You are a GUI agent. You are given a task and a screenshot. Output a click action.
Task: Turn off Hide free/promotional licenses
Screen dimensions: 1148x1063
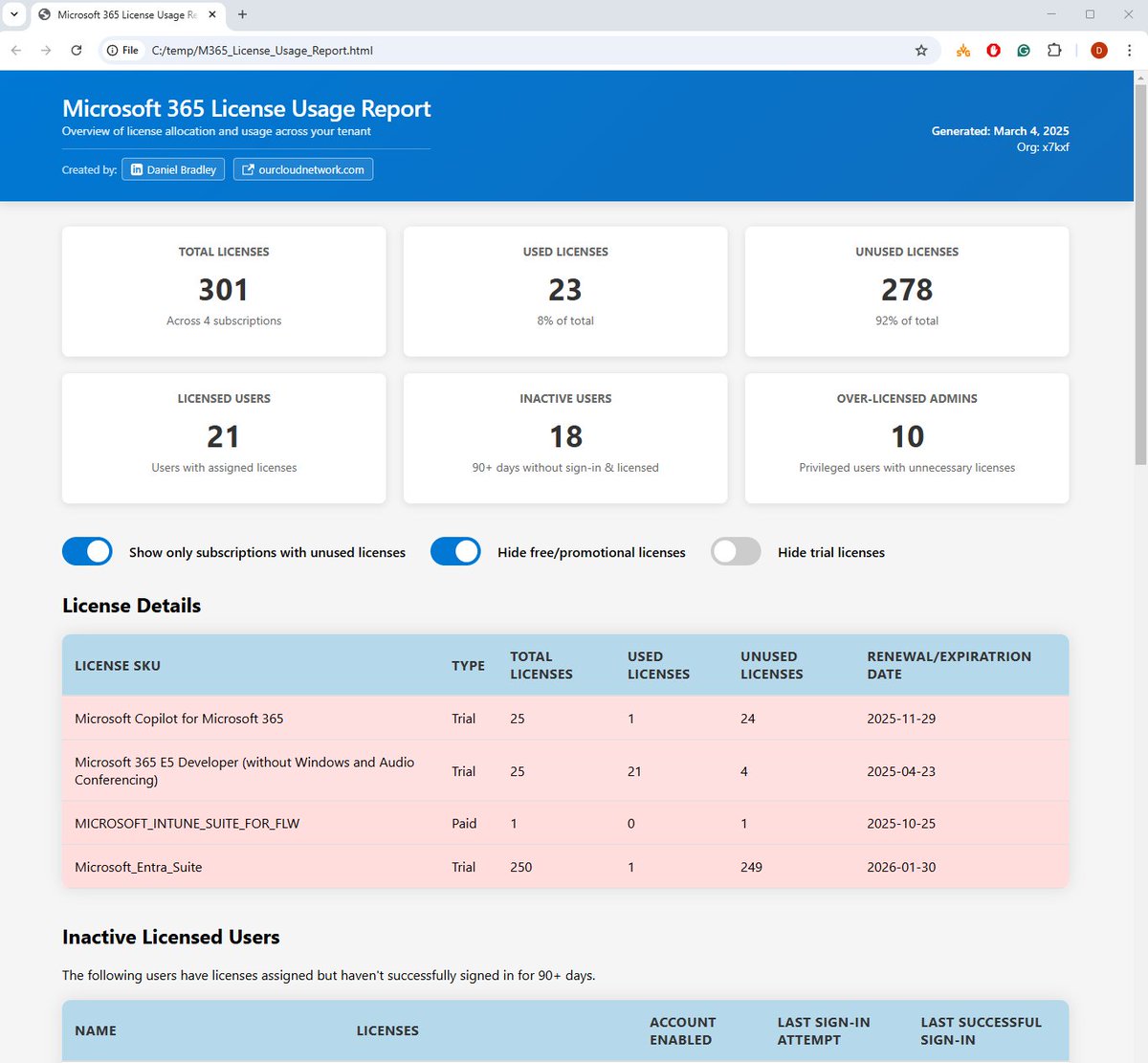click(x=454, y=551)
